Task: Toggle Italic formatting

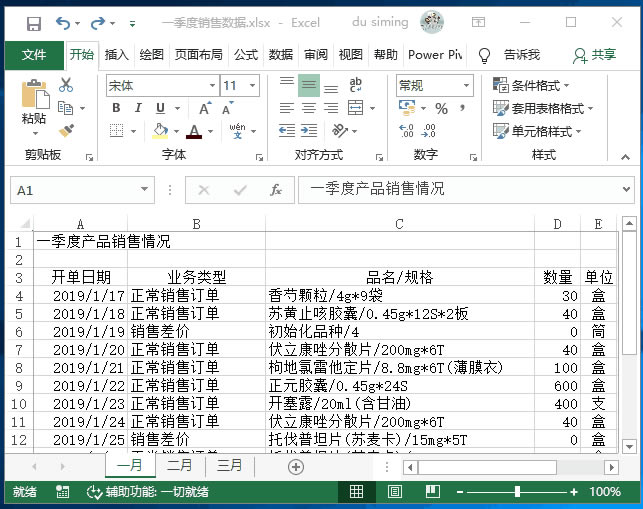Action: tap(138, 108)
